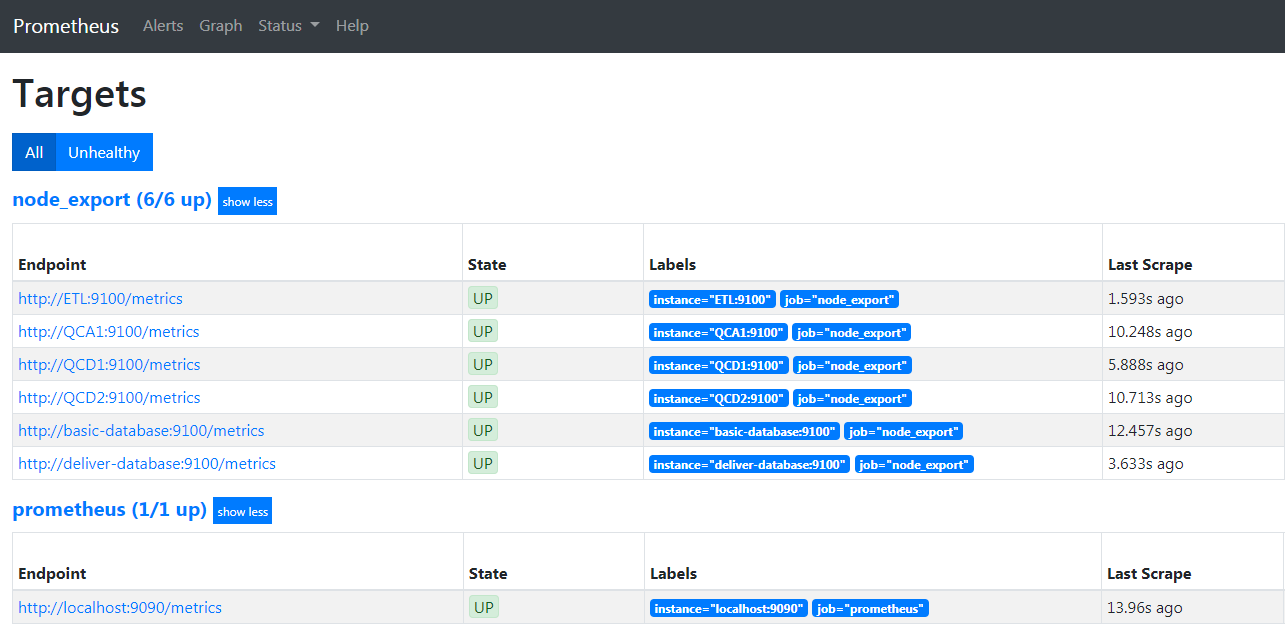Open the Graph page

coord(221,26)
